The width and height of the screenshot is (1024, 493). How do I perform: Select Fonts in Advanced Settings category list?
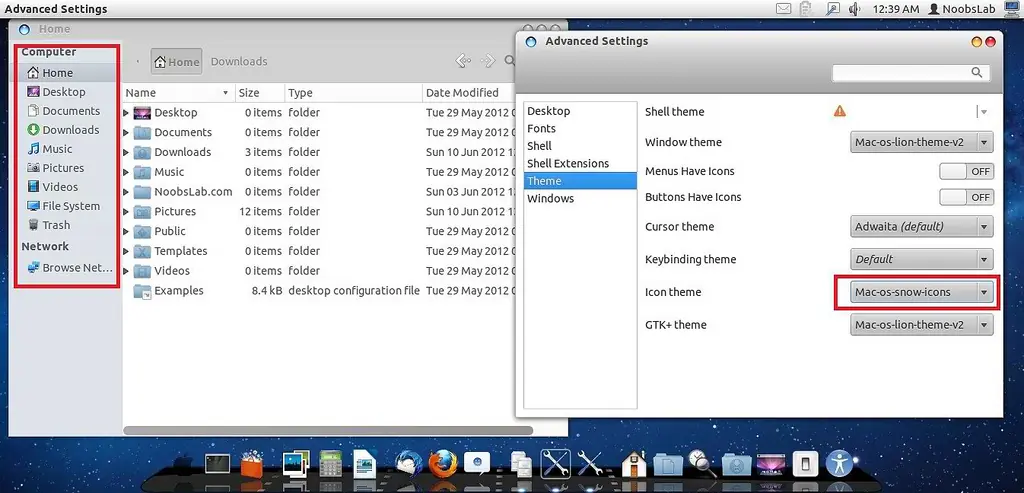tap(580, 129)
